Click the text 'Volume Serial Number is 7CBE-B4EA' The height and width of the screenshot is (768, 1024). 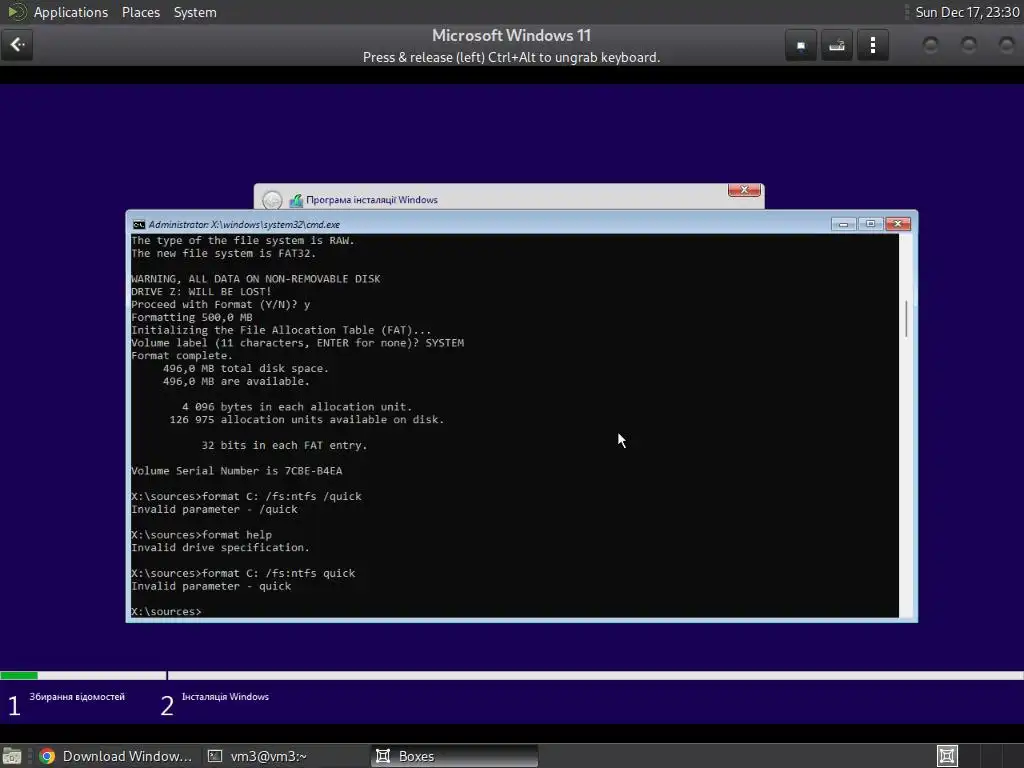click(x=236, y=471)
